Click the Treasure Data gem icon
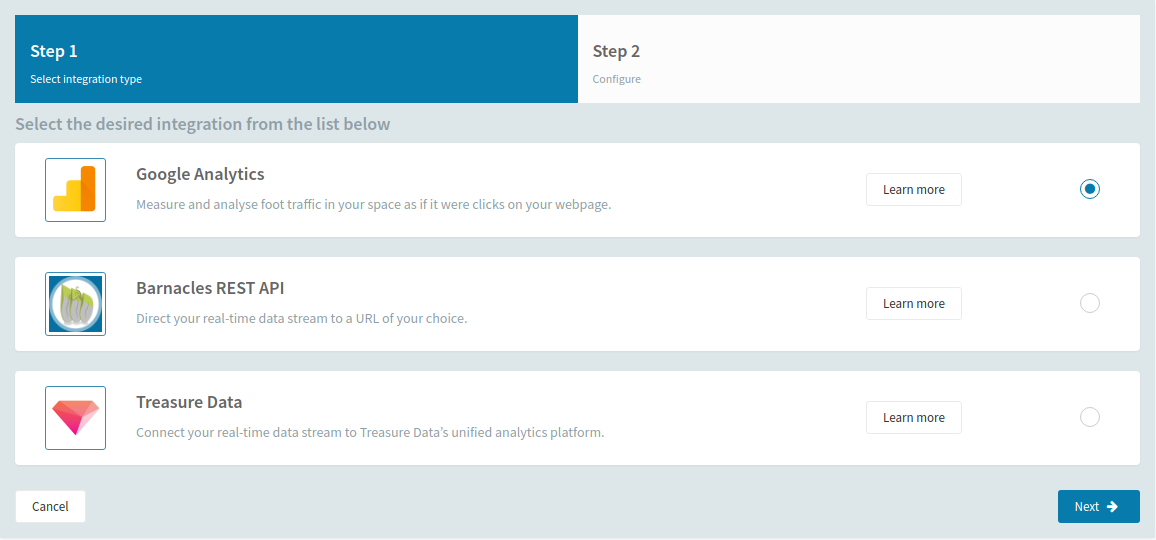Screen dimensions: 1156x540 pyautogui.click(x=75, y=418)
